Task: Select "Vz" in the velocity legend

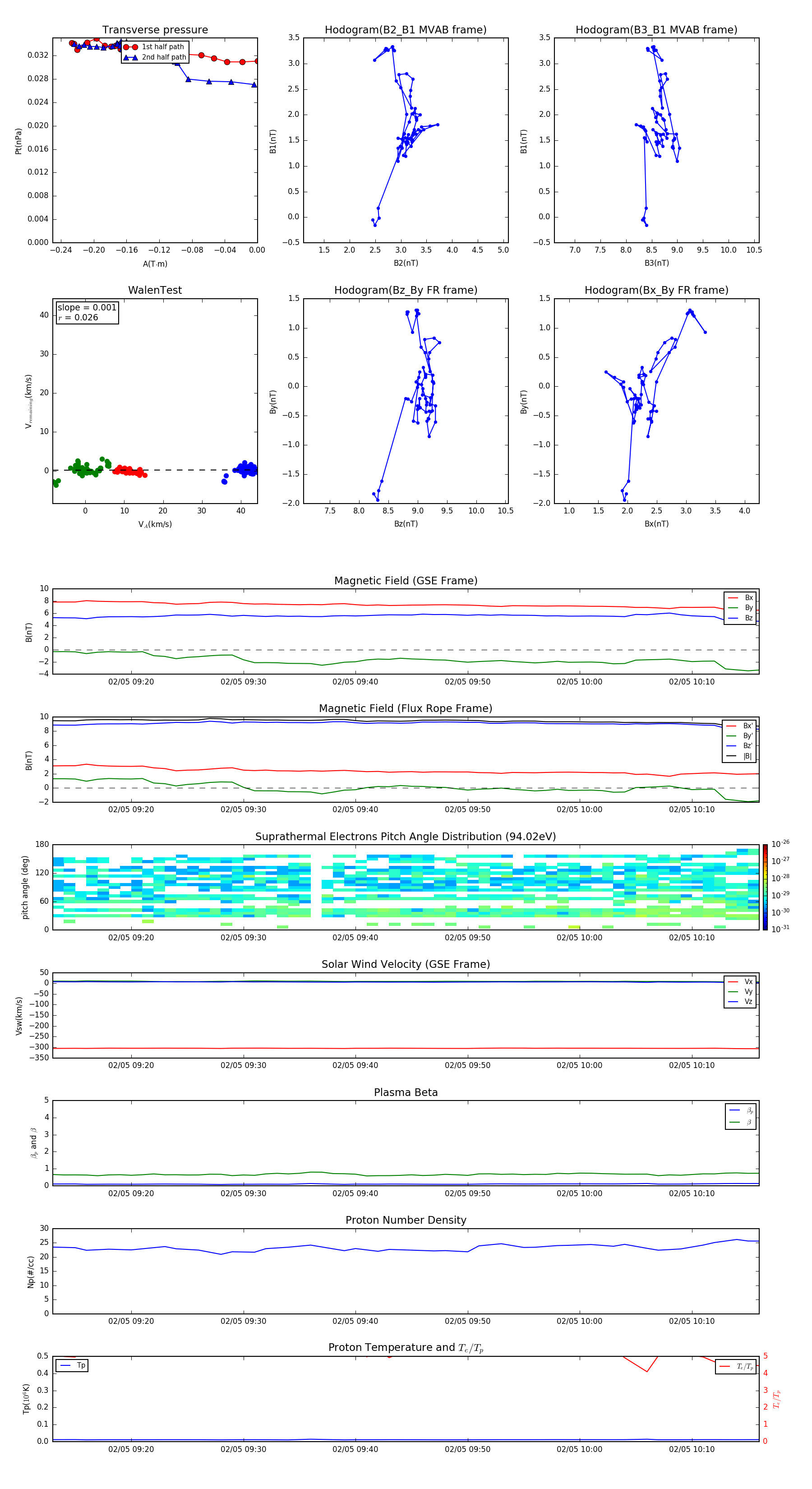Action: (x=740, y=1002)
